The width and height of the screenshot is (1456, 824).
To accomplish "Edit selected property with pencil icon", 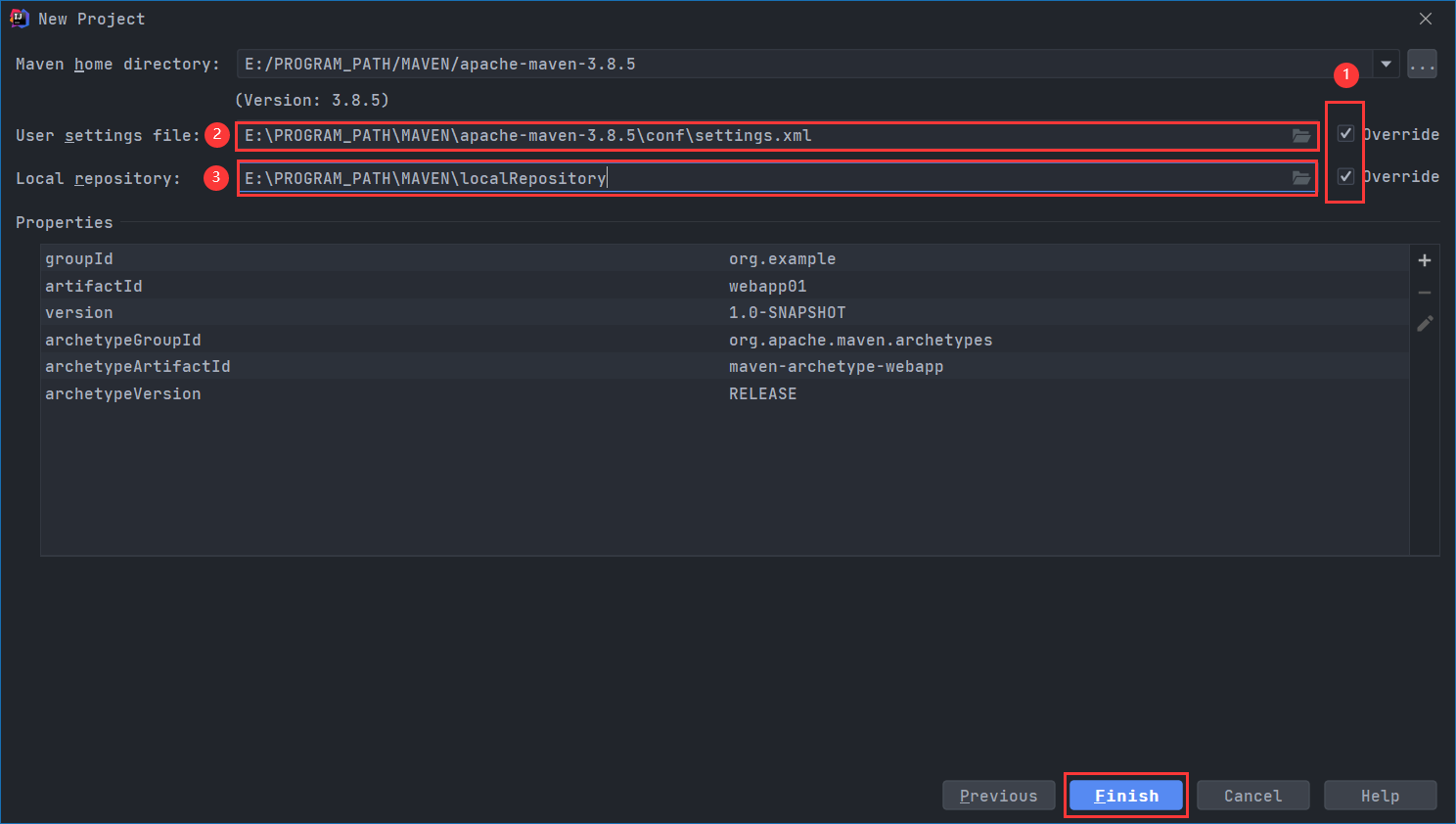I will [1425, 323].
